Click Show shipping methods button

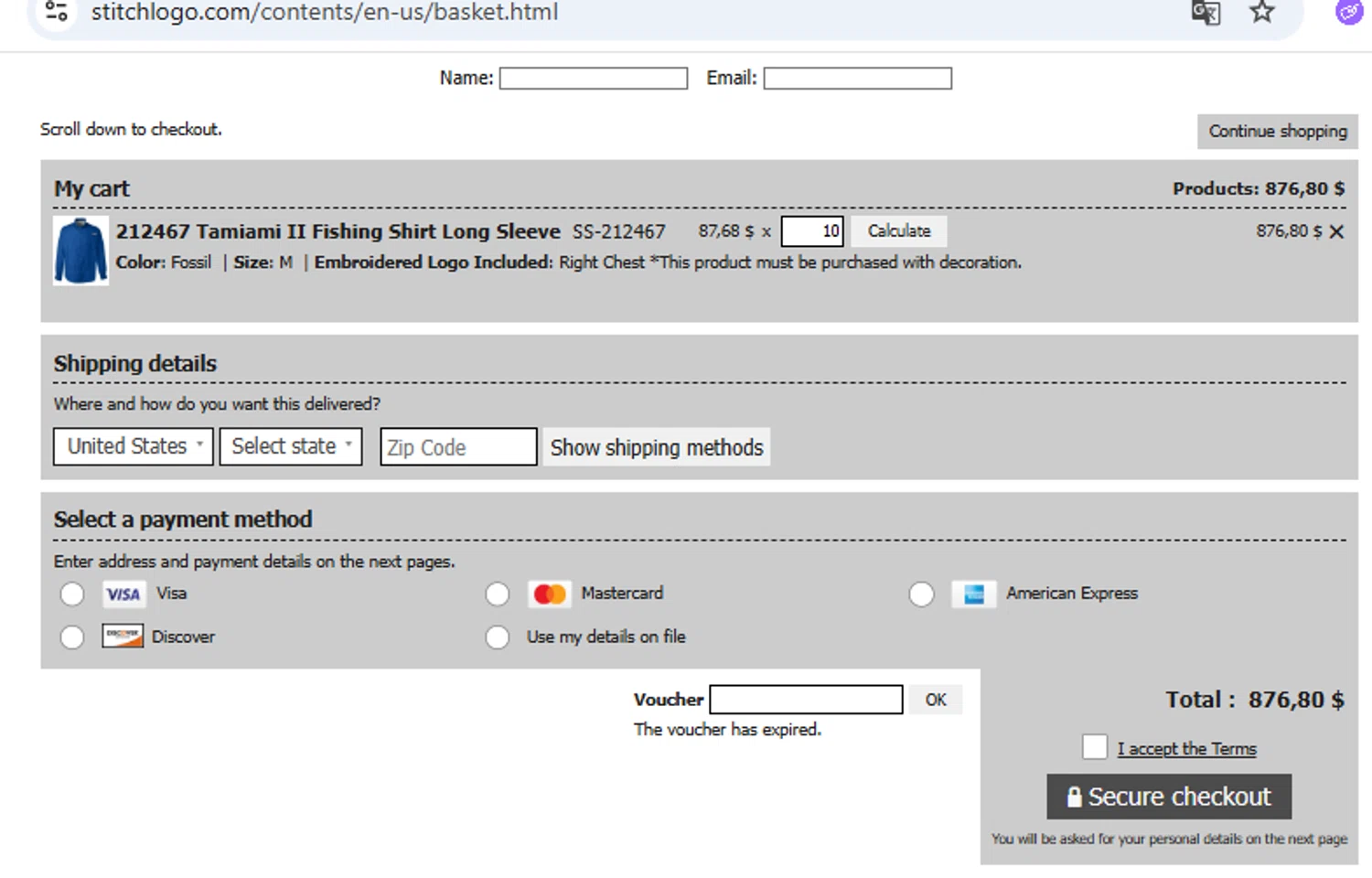pyautogui.click(x=657, y=447)
